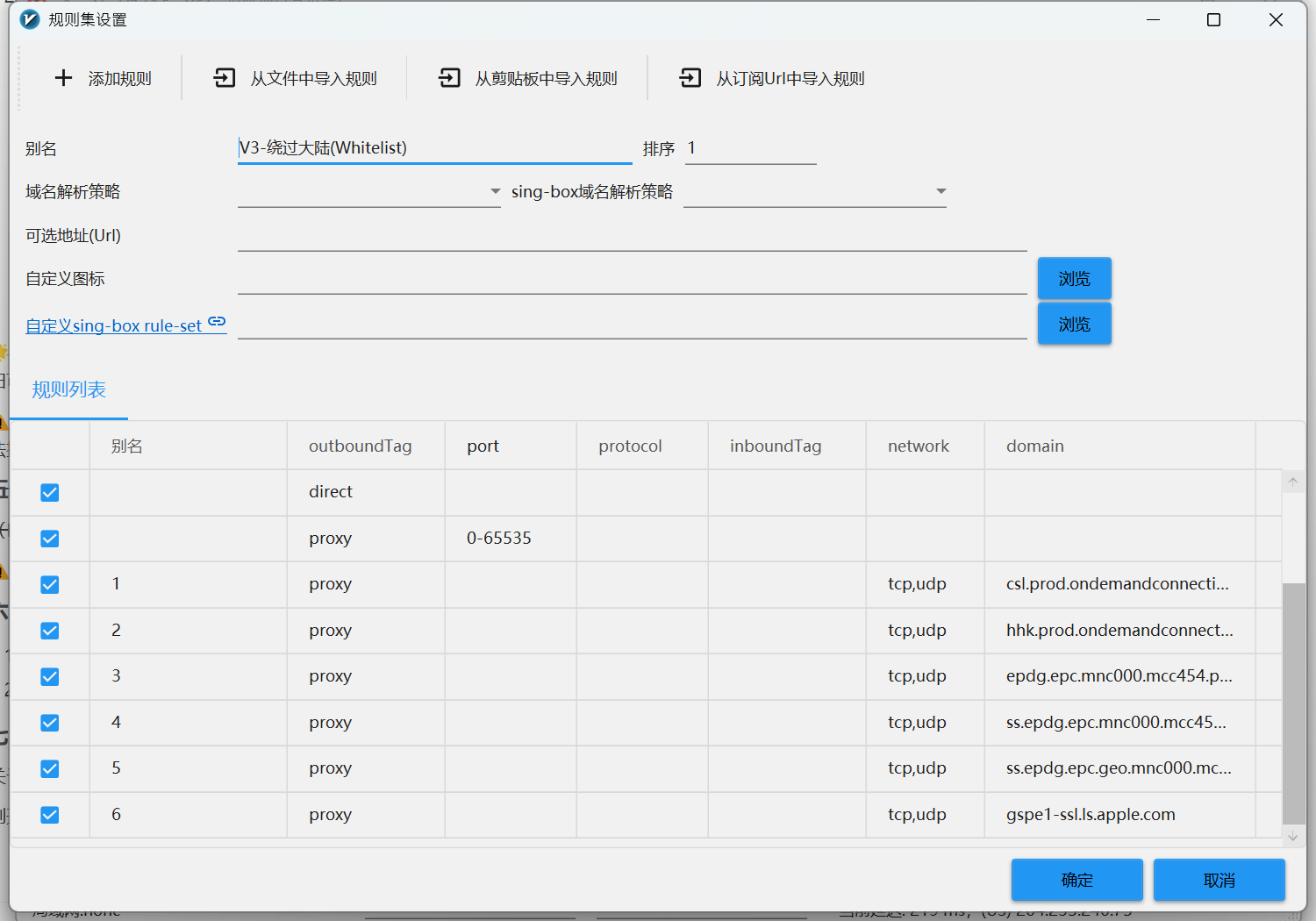Choose 从剪贴板中导入规则 in toolbar
1316x921 pixels.
click(547, 79)
